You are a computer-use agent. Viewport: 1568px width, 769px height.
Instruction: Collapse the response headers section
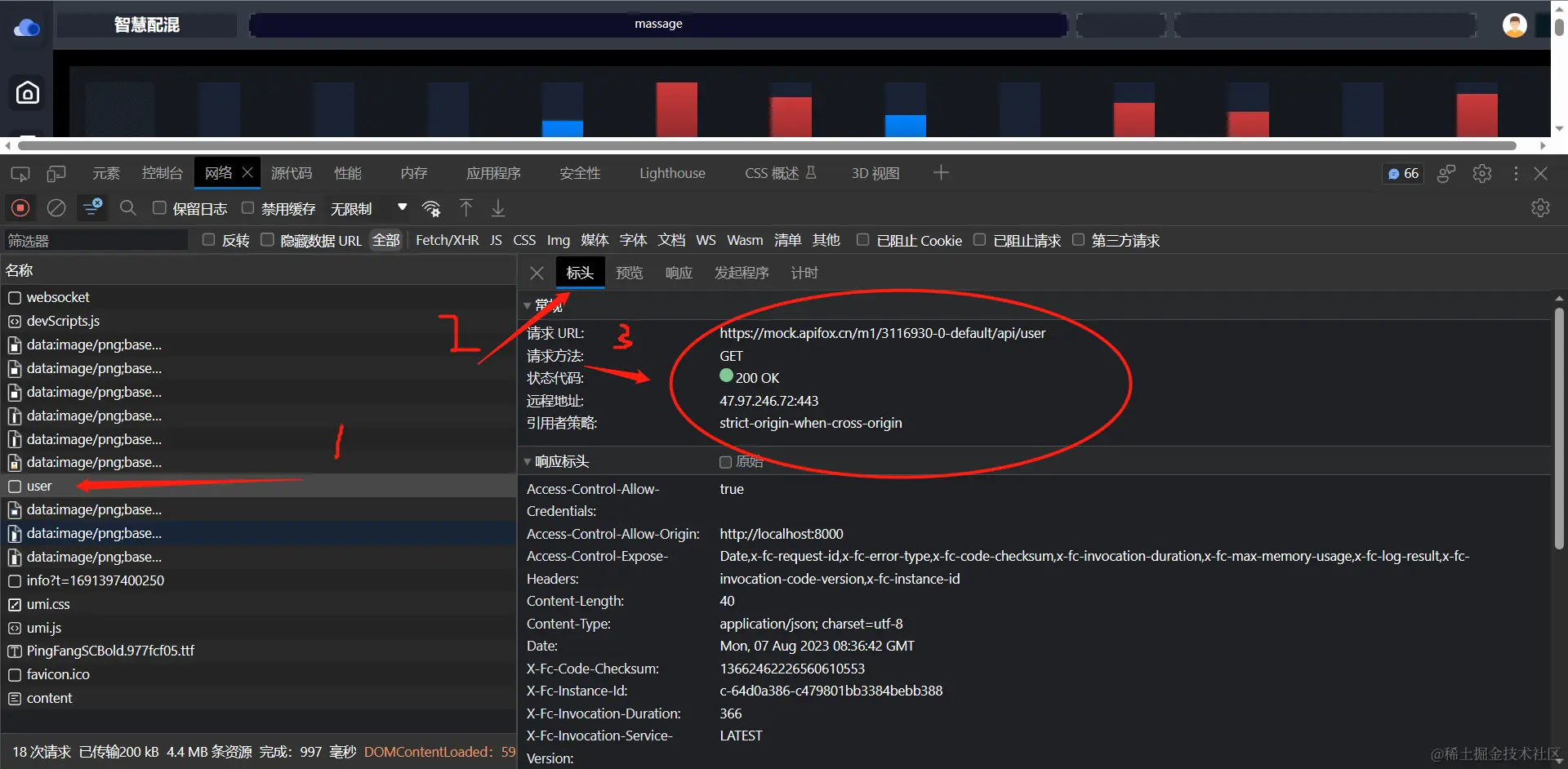528,462
